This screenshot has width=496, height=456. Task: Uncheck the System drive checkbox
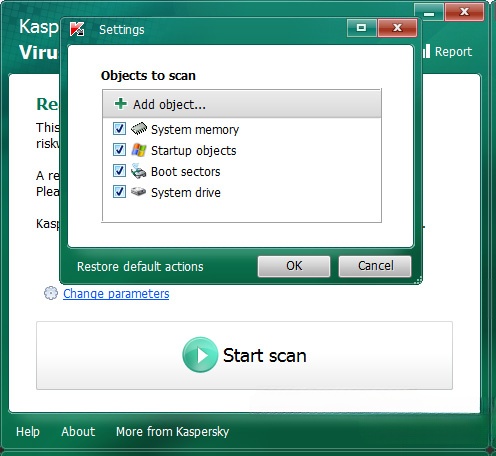[x=119, y=192]
